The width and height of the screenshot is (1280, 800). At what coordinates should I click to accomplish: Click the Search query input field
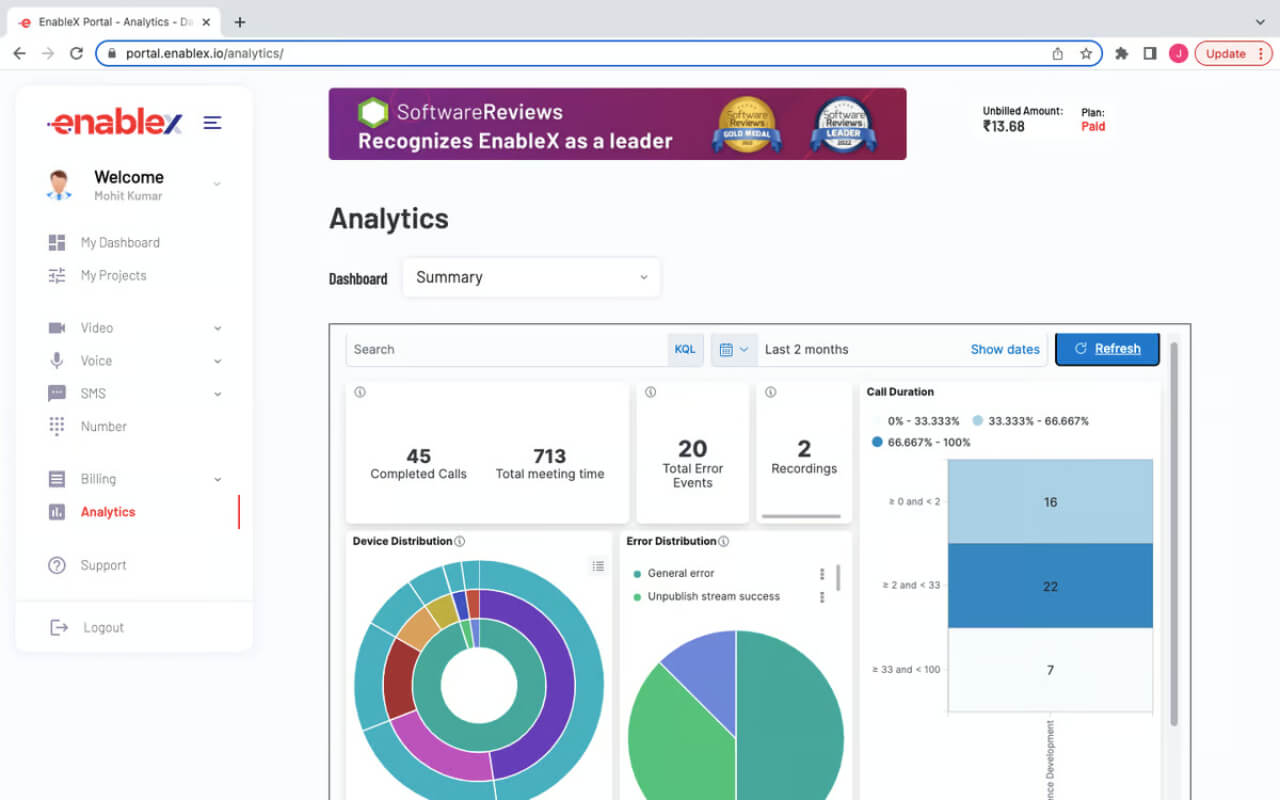pyautogui.click(x=507, y=350)
